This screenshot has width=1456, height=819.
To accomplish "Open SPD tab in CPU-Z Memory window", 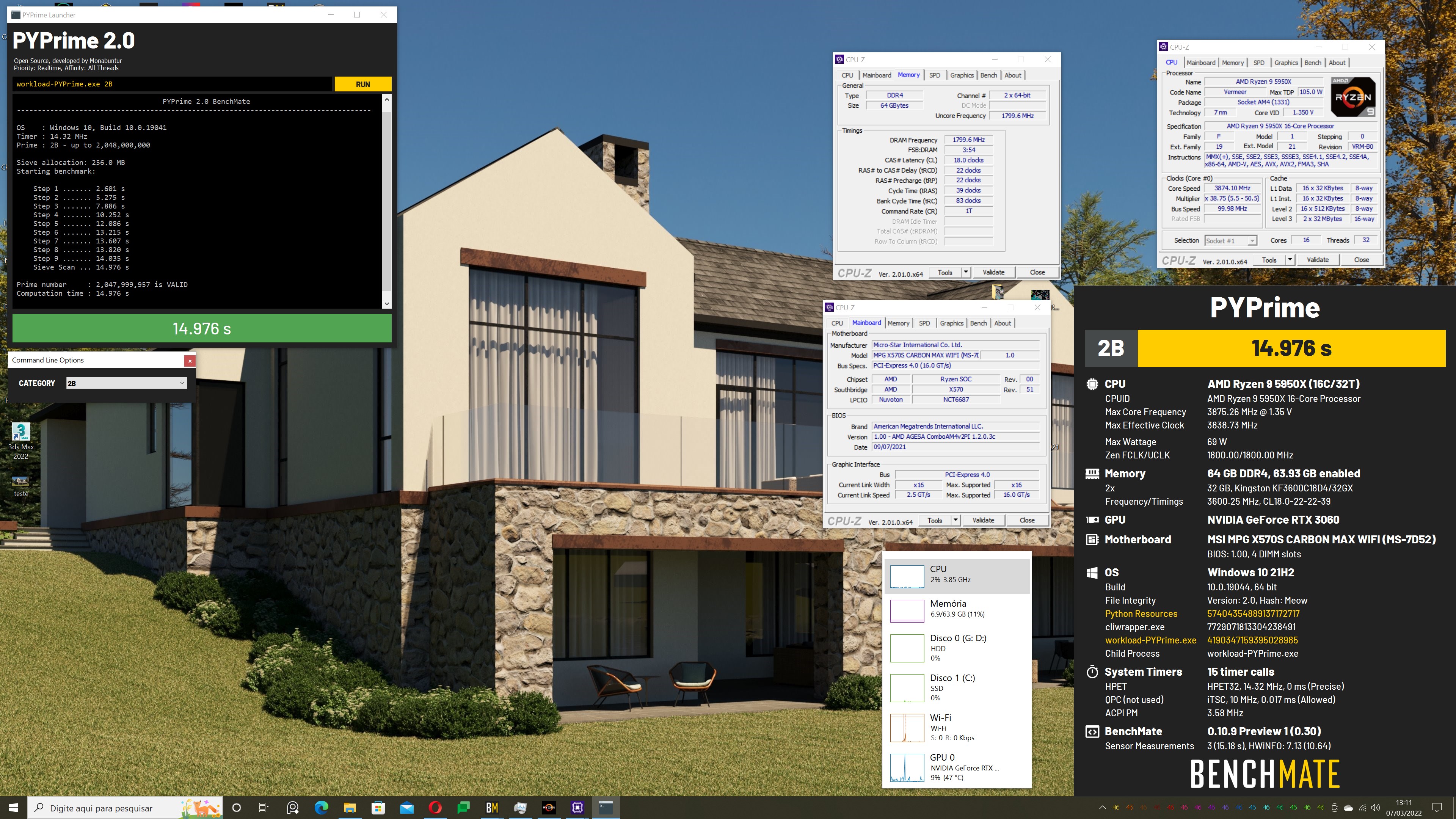I will coord(935,75).
